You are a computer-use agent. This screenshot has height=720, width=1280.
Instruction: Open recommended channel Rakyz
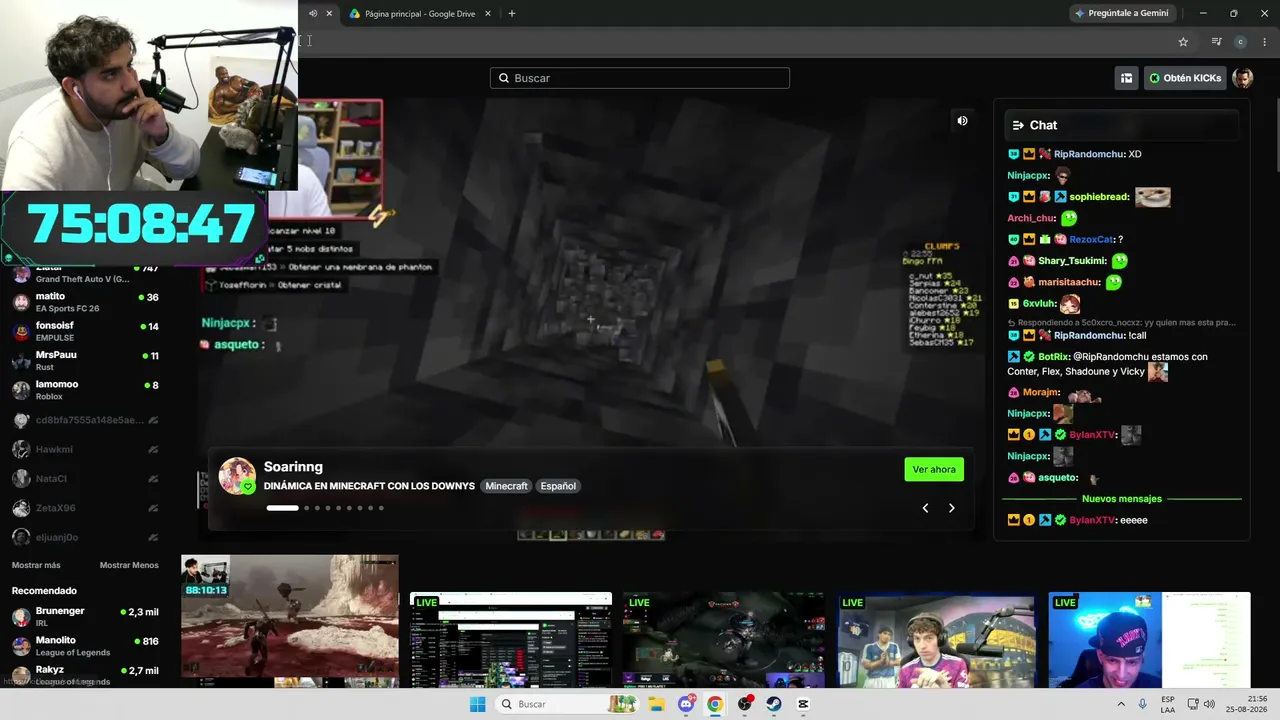pyautogui.click(x=85, y=675)
